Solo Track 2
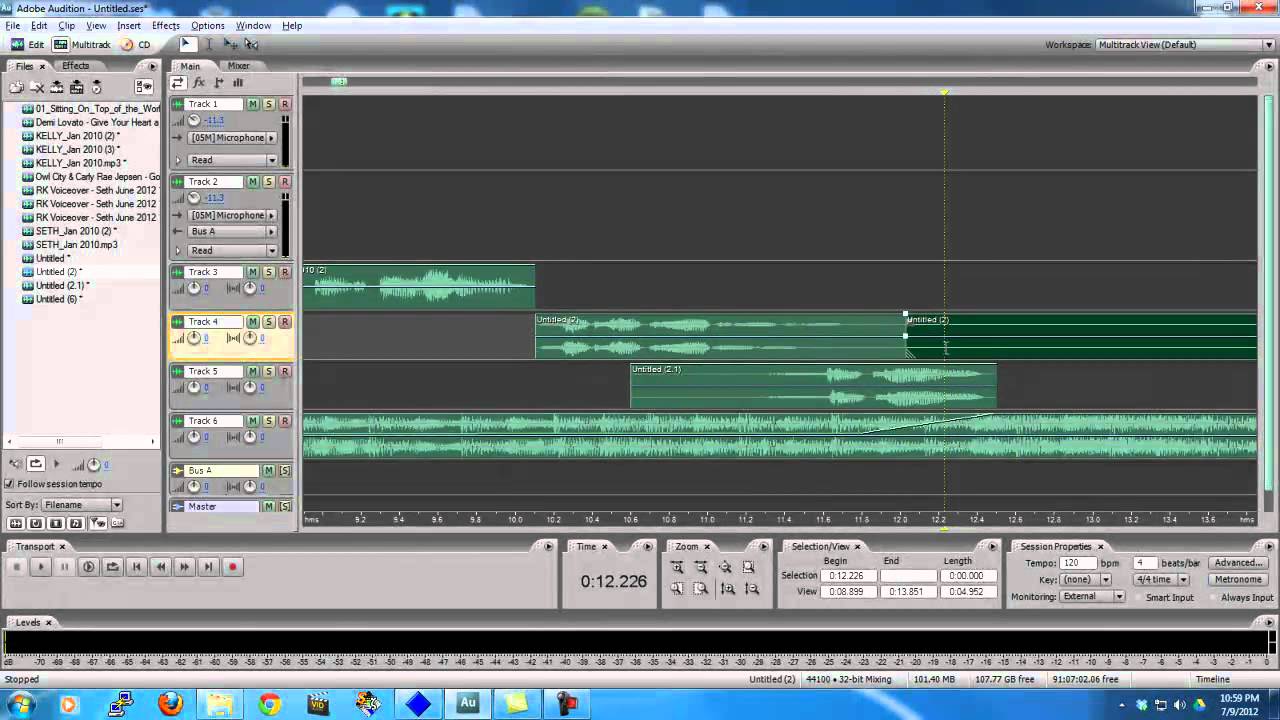 coord(269,182)
